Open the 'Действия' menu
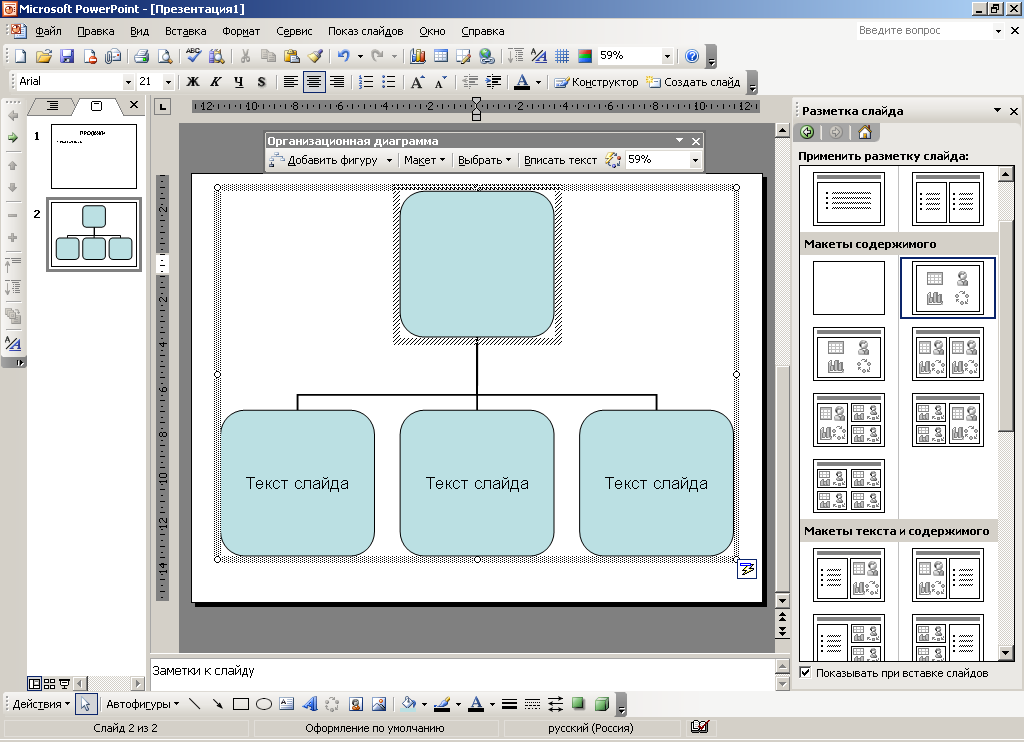The width and height of the screenshot is (1024, 742). pyautogui.click(x=41, y=704)
